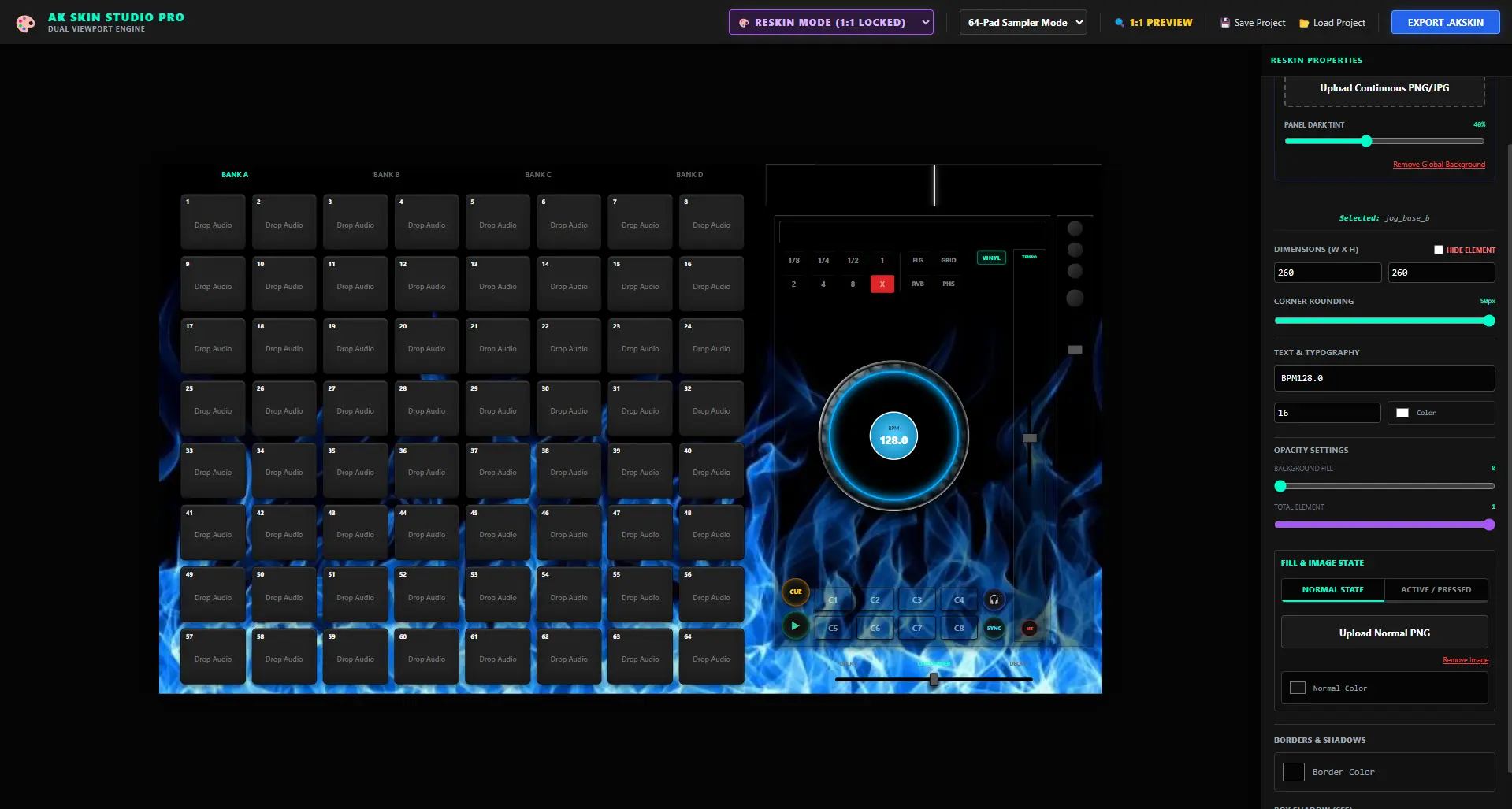Switch to Bank C
Screen dimensions: 1512x809
pyautogui.click(x=538, y=175)
